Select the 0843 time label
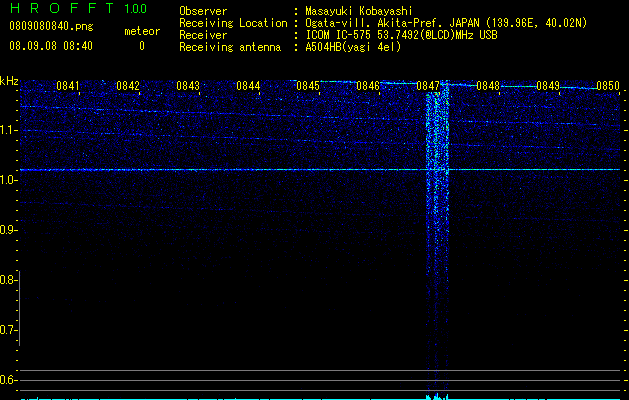629x400 pixels. (x=188, y=86)
